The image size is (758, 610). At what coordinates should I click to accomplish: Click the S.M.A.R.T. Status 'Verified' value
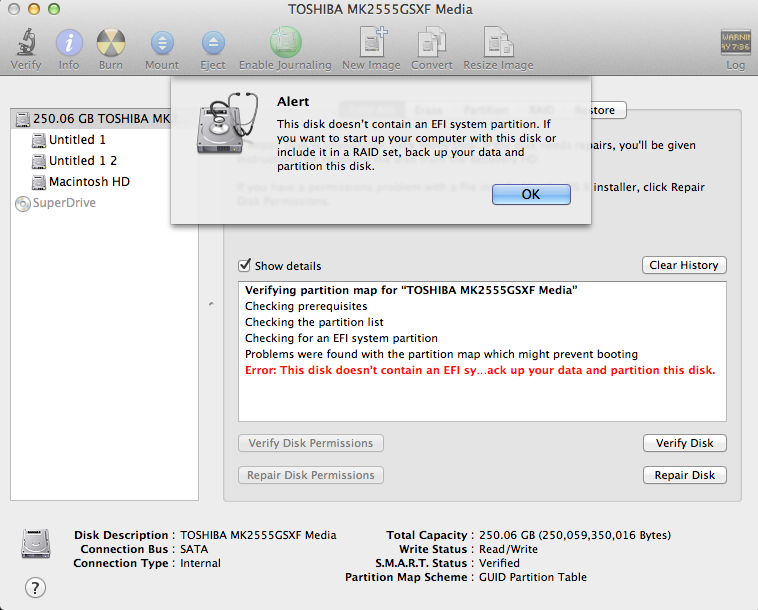tap(499, 563)
